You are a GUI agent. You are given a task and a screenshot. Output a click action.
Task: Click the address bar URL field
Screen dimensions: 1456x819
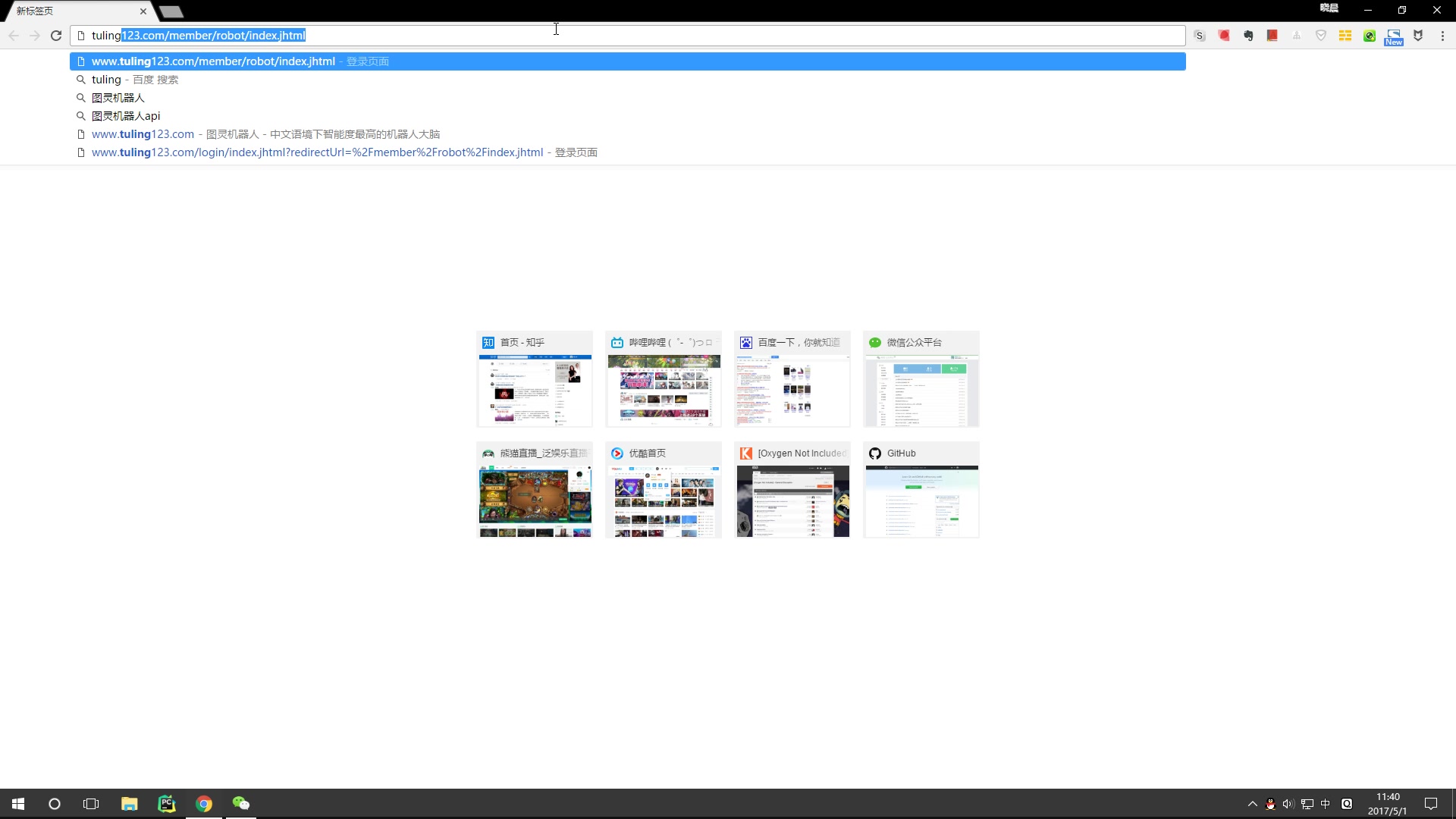pyautogui.click(x=628, y=36)
